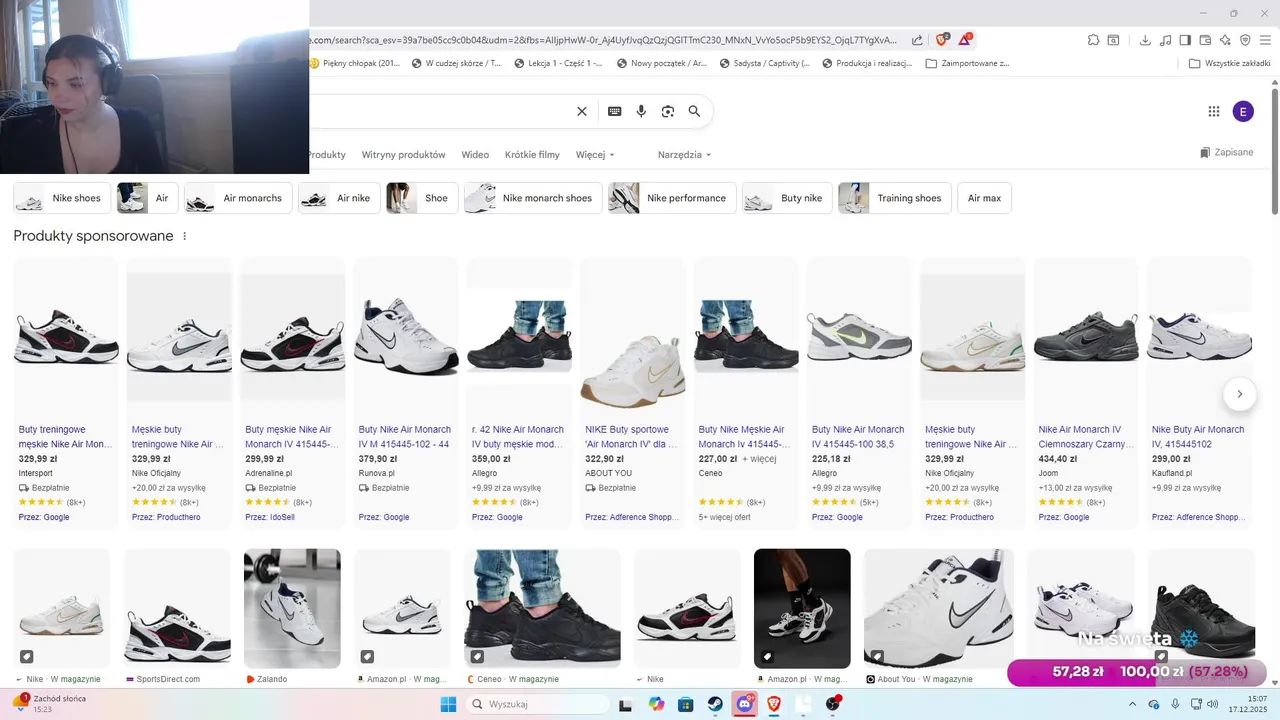This screenshot has width=1280, height=720.
Task: Open Brave Shields lion icon
Action: (942, 40)
